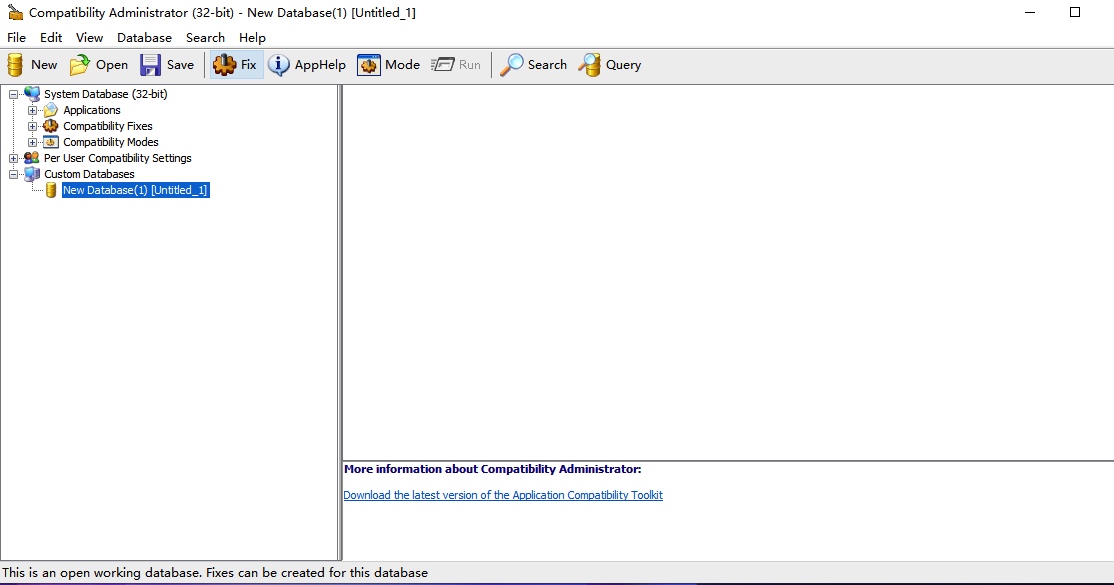
Task: Click the Query toolbar label text
Action: (x=624, y=65)
